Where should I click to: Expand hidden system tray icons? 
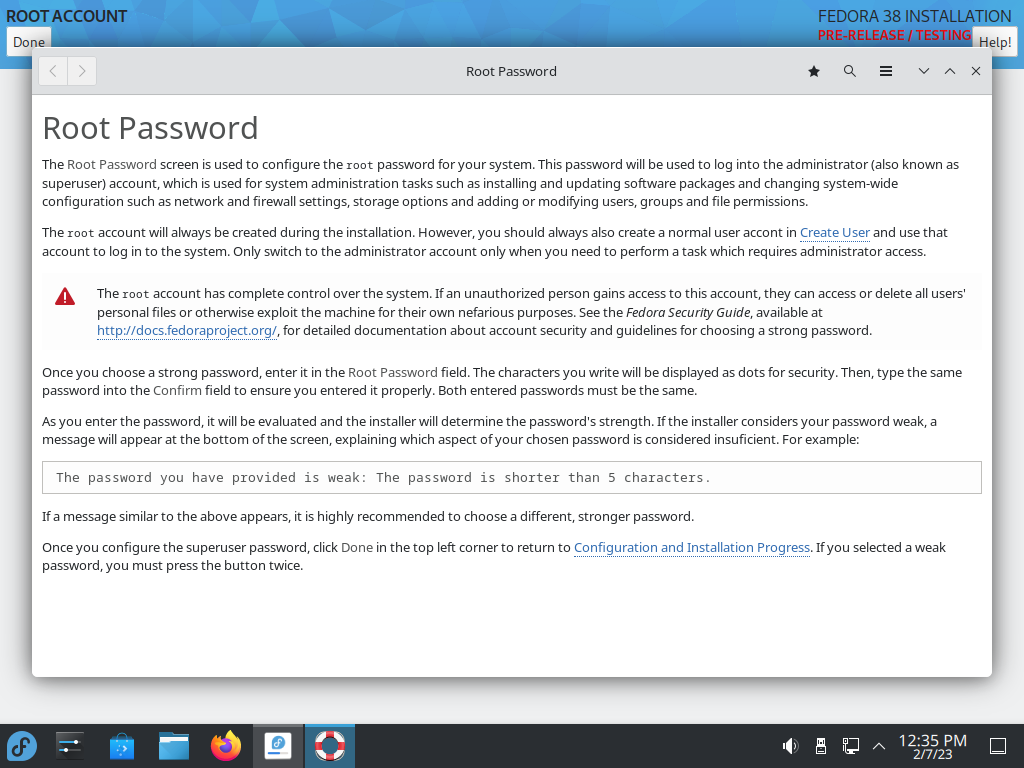click(x=879, y=746)
